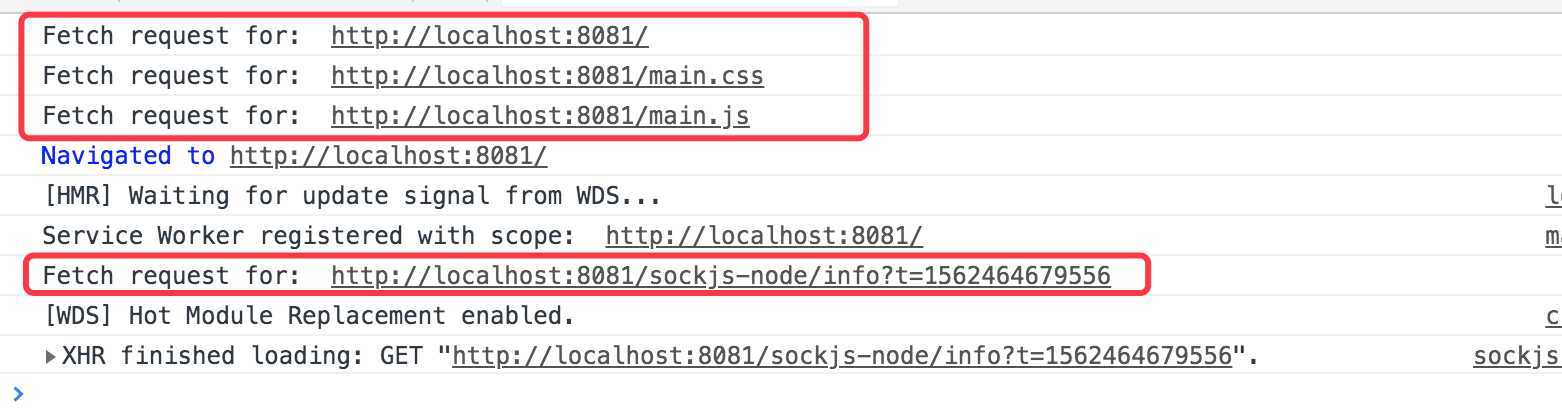Open the first fetched localhost:8081/ link

490,36
